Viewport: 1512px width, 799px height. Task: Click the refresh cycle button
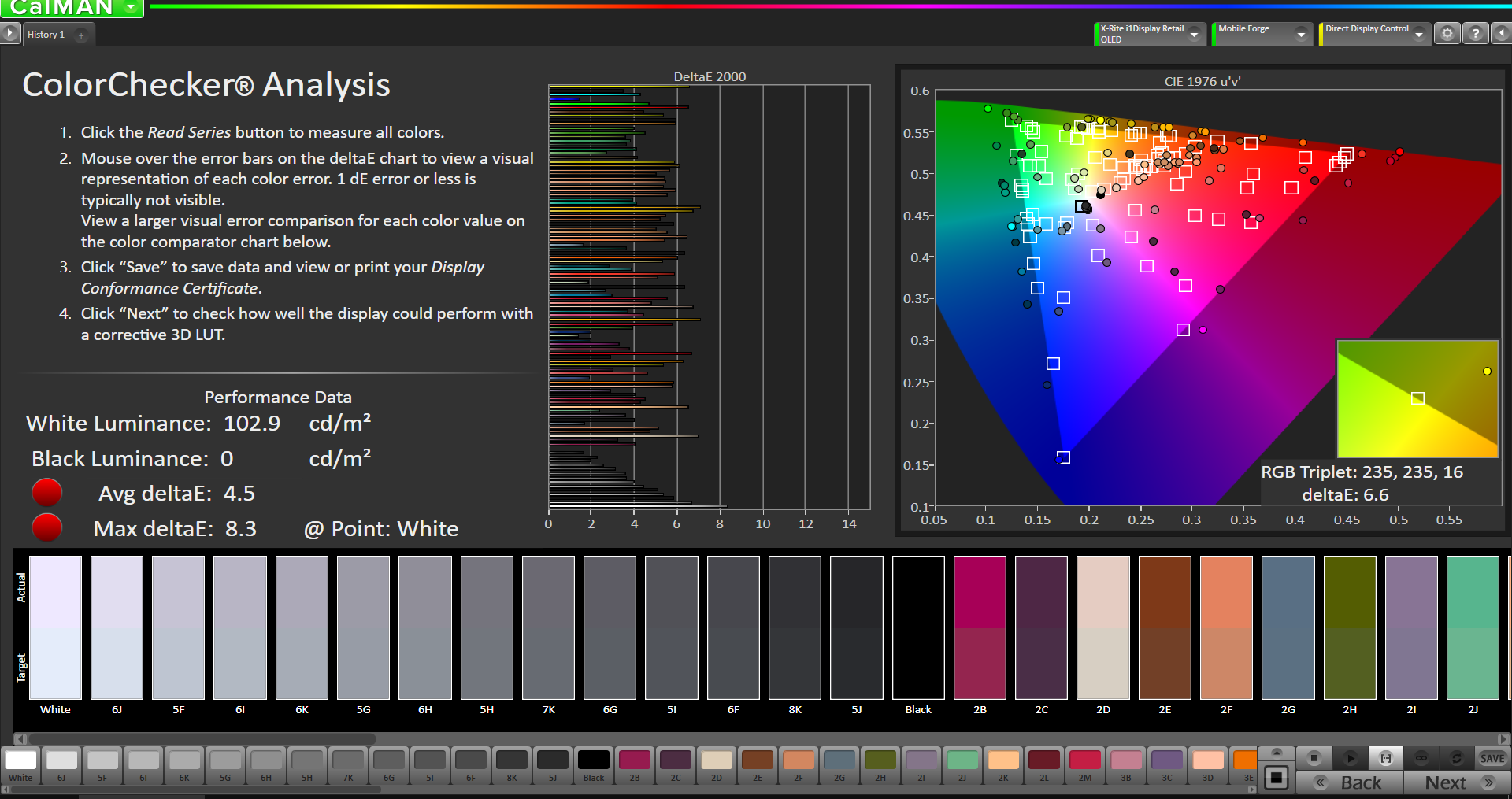click(x=1457, y=758)
